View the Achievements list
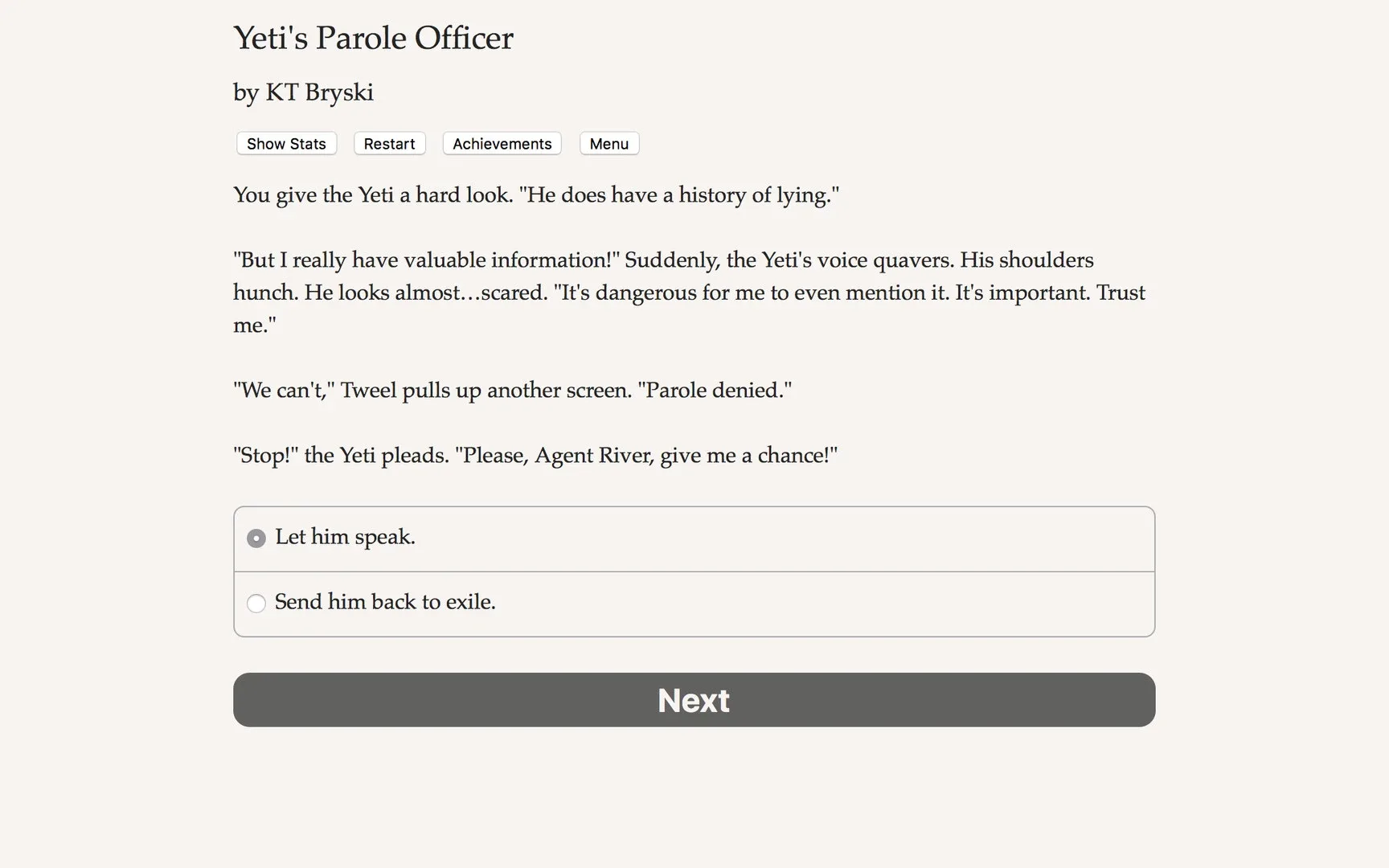The width and height of the screenshot is (1389, 868). pyautogui.click(x=502, y=144)
